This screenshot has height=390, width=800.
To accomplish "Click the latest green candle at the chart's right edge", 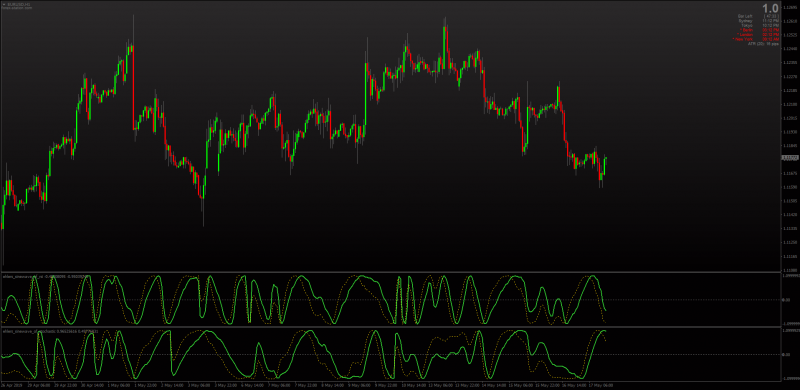I will coord(605,165).
